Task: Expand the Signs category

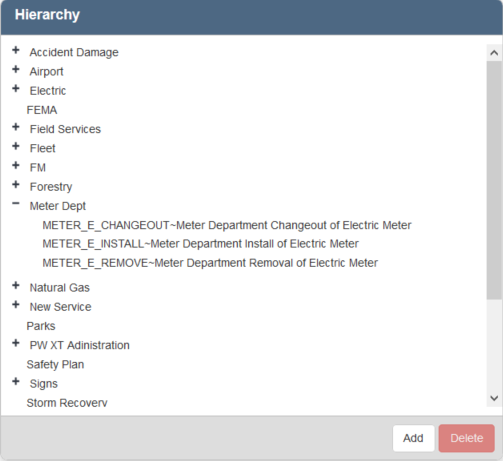Action: (x=16, y=382)
